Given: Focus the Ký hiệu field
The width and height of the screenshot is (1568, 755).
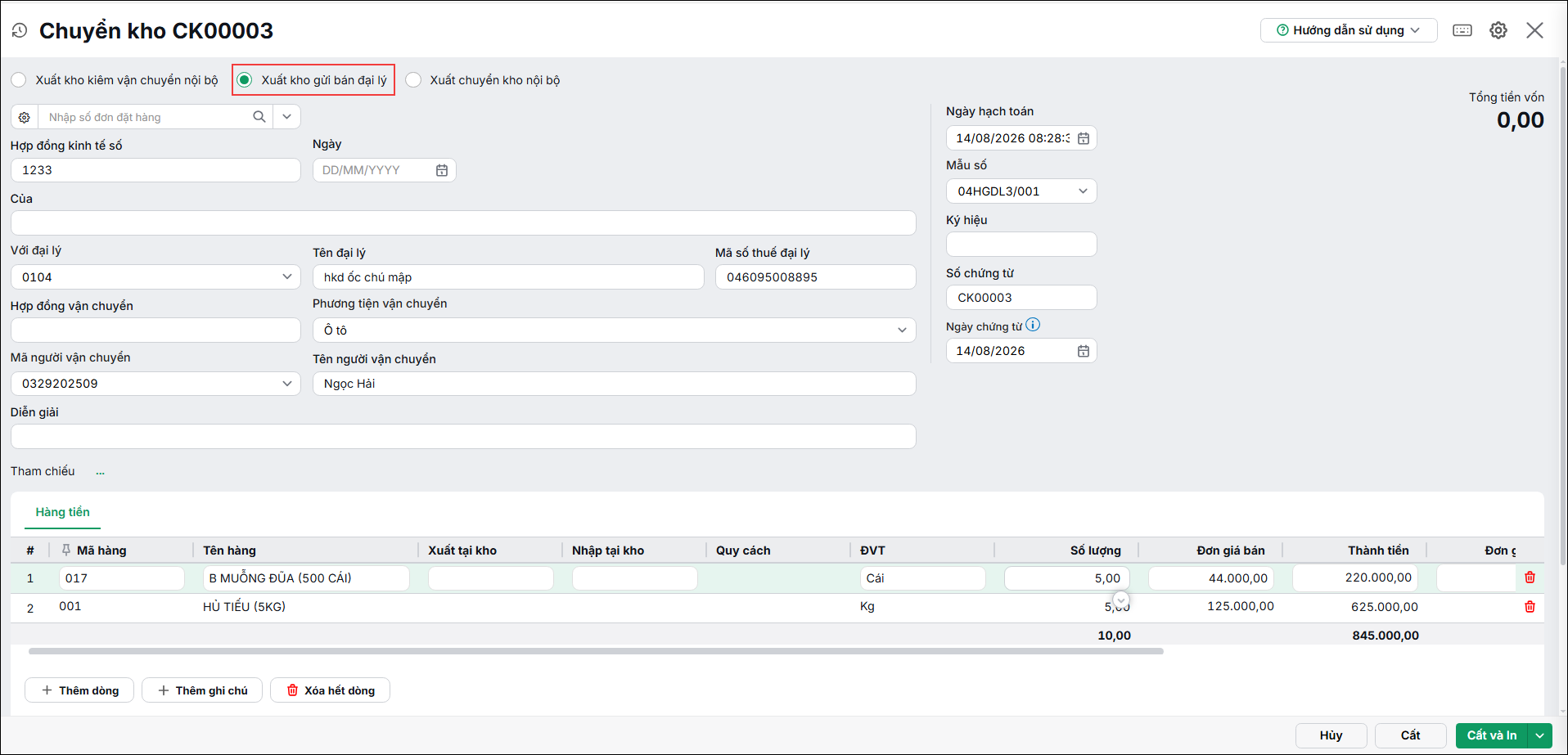Looking at the screenshot, I should [x=1021, y=245].
